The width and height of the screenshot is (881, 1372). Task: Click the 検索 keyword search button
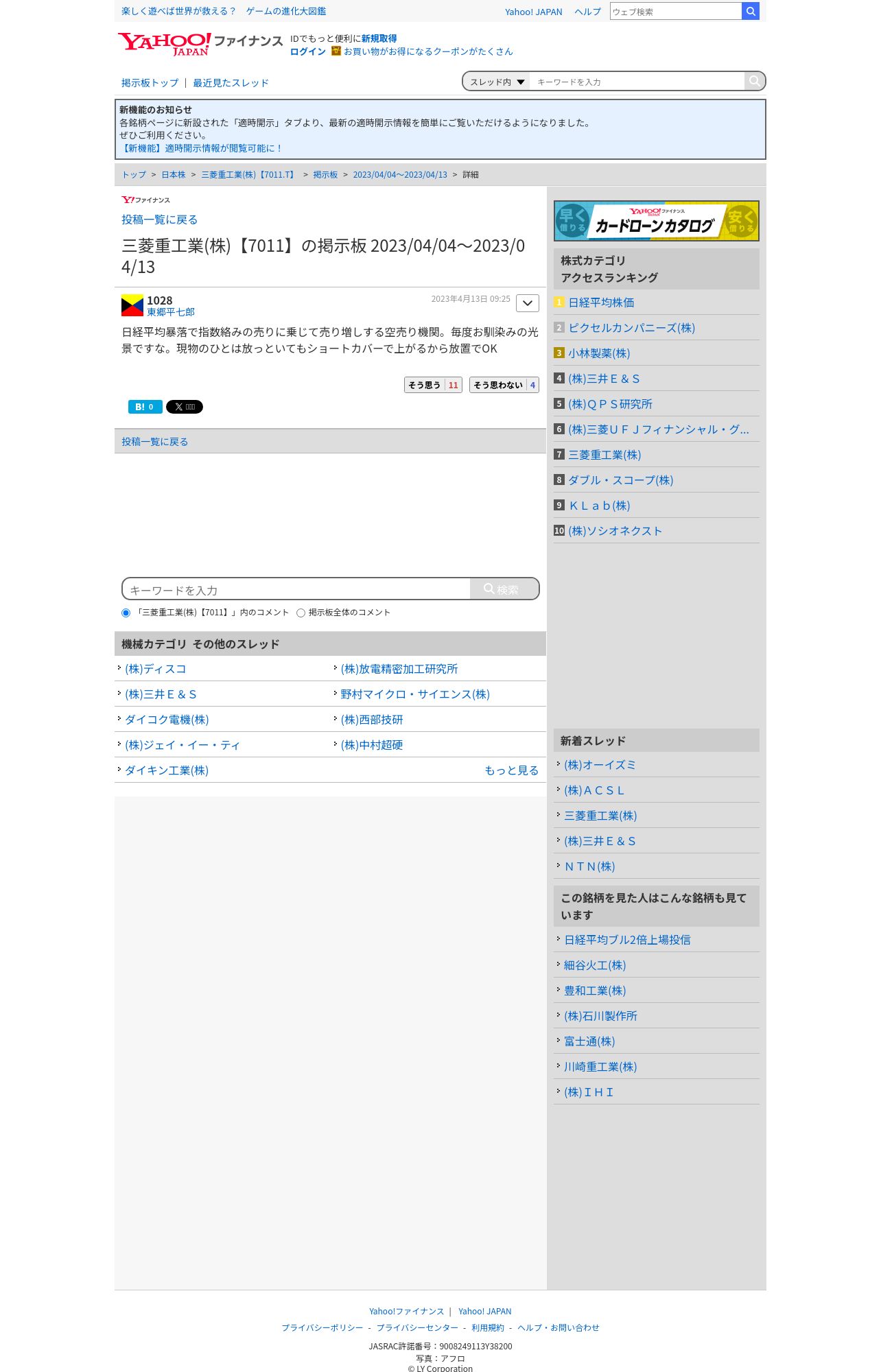504,589
